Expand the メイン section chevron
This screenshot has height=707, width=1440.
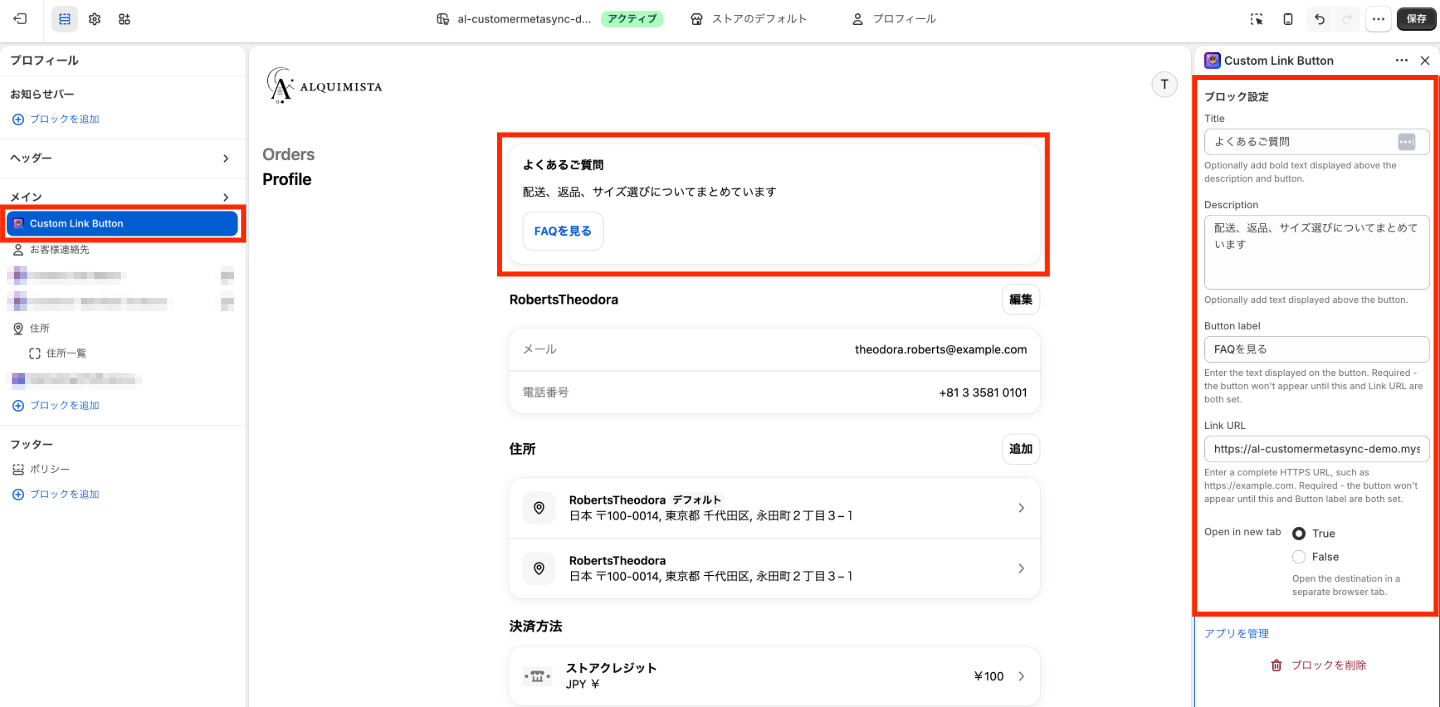coord(226,197)
